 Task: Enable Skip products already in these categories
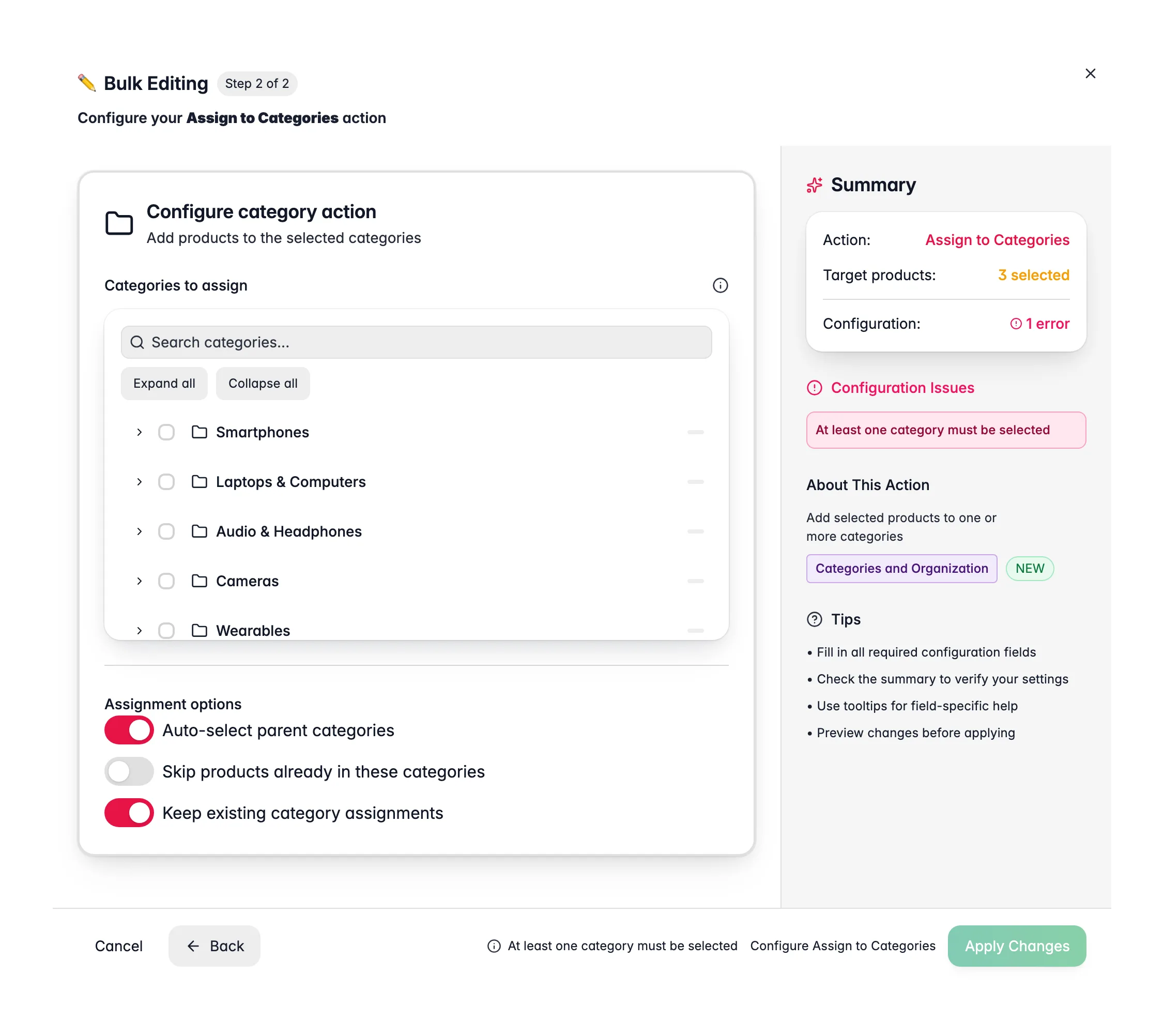click(x=129, y=772)
